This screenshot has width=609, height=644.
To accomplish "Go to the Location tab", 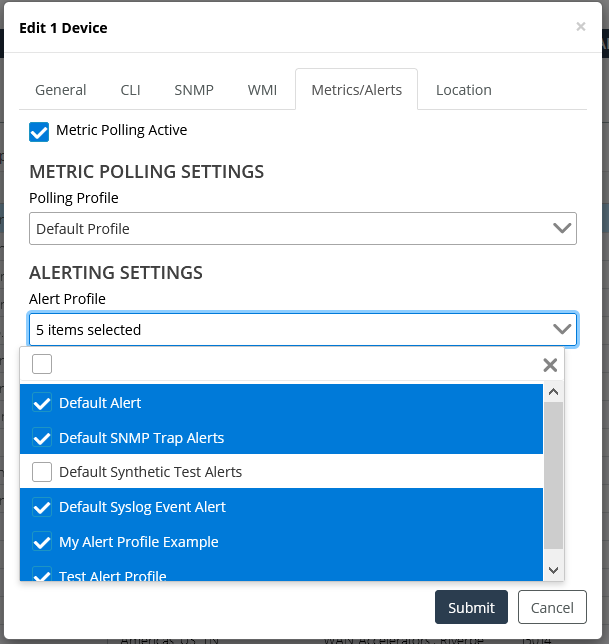I will (x=463, y=90).
